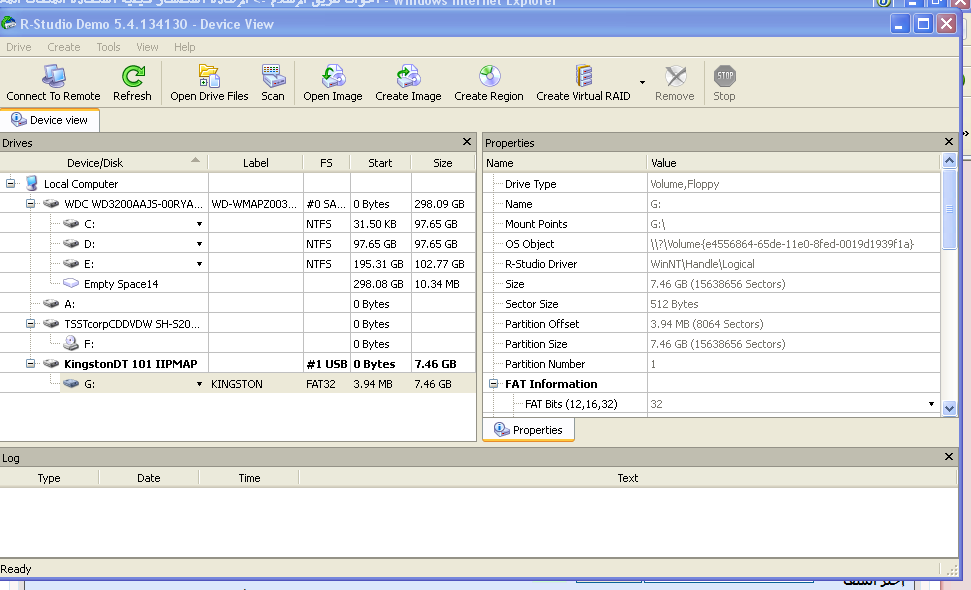The image size is (971, 590).
Task: Click the Value column header in Properties
Action: point(793,163)
